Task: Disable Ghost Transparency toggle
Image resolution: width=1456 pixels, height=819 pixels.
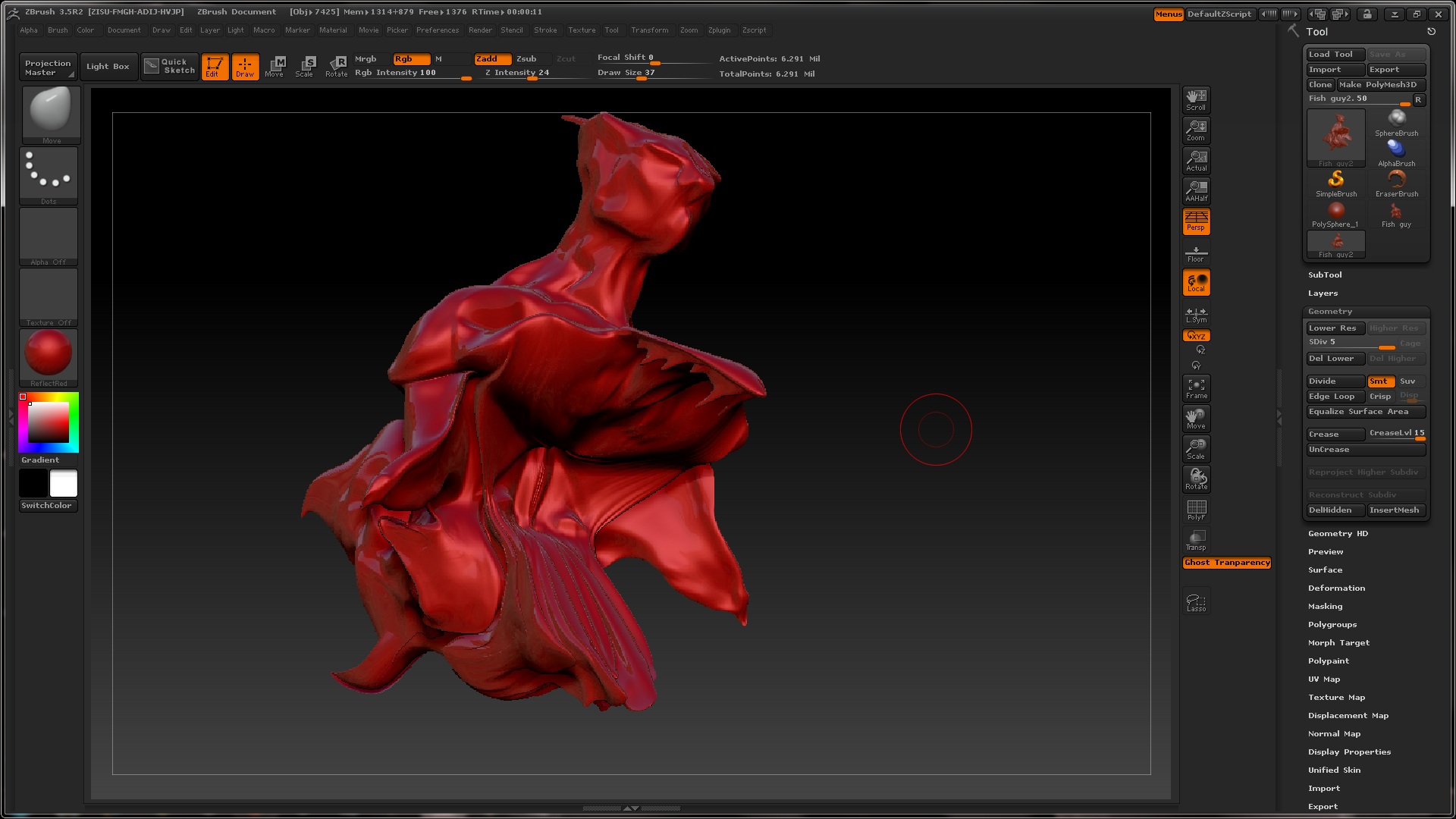Action: pos(1226,563)
